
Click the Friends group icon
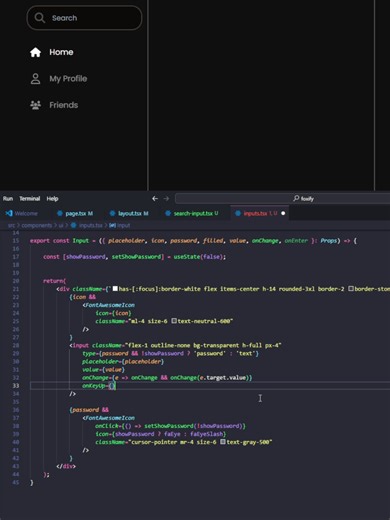35,105
